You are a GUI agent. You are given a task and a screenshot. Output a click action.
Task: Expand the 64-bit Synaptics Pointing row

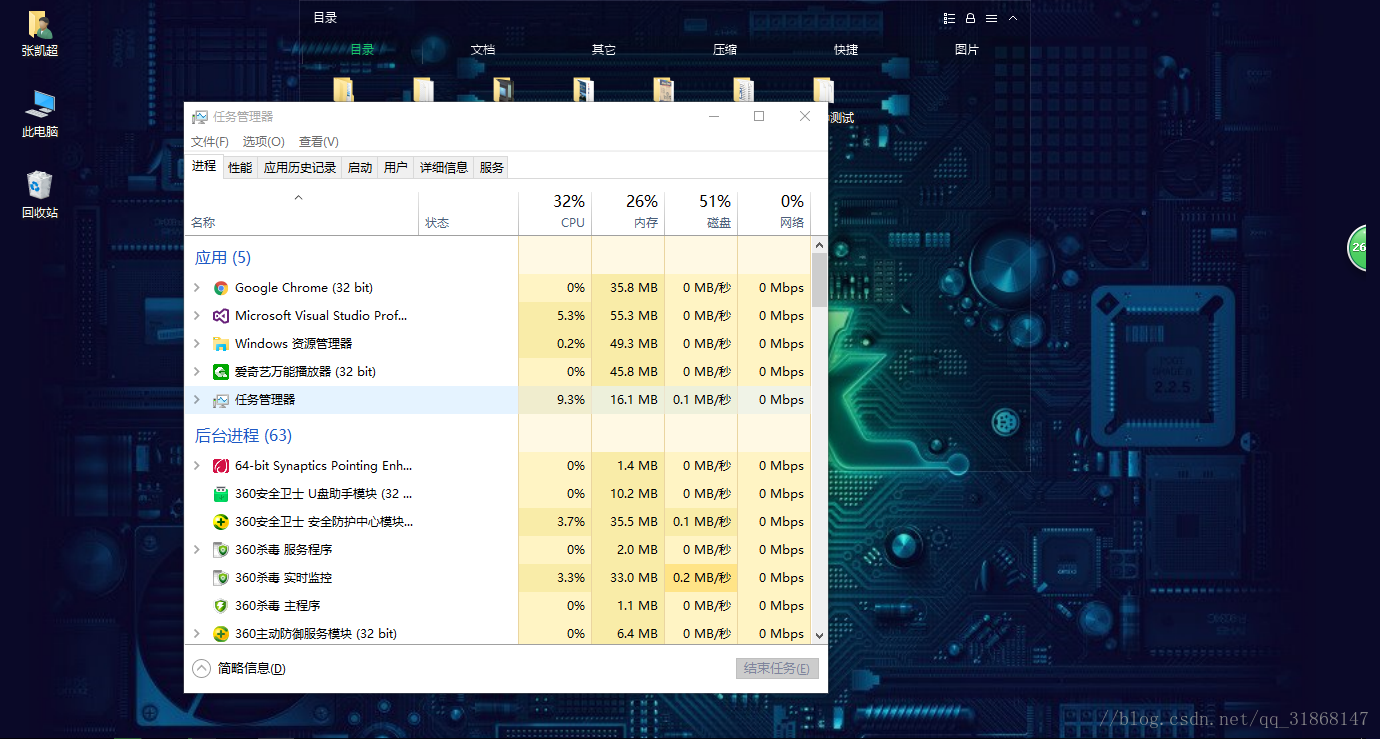click(x=197, y=466)
